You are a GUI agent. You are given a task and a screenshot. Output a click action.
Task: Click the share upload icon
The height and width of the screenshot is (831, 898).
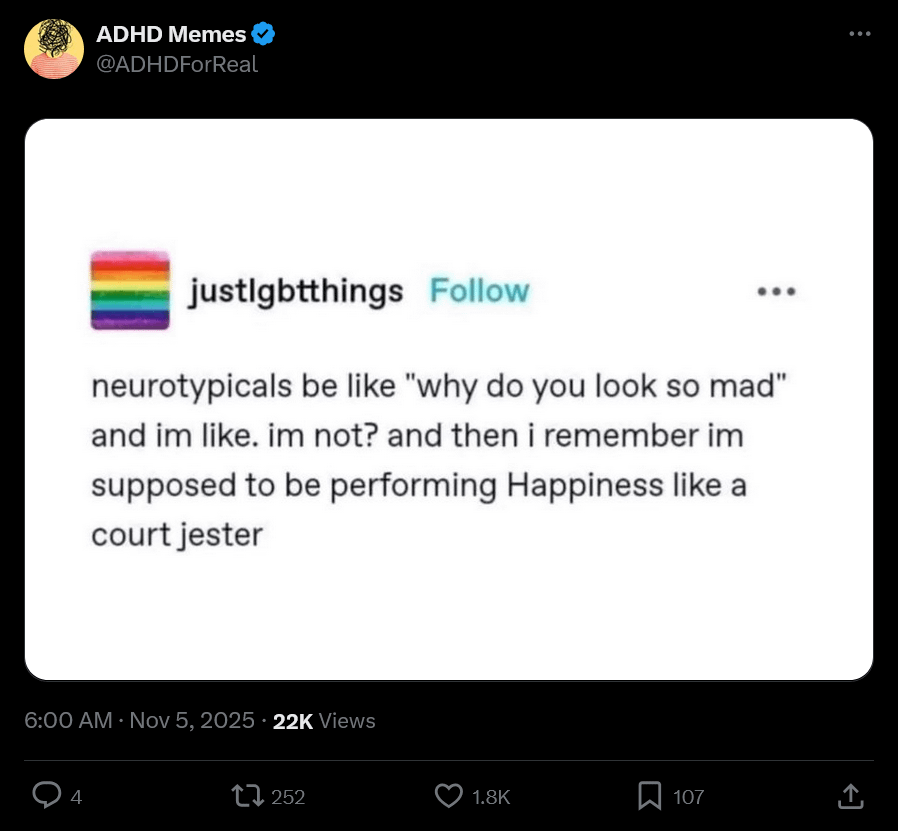849,796
